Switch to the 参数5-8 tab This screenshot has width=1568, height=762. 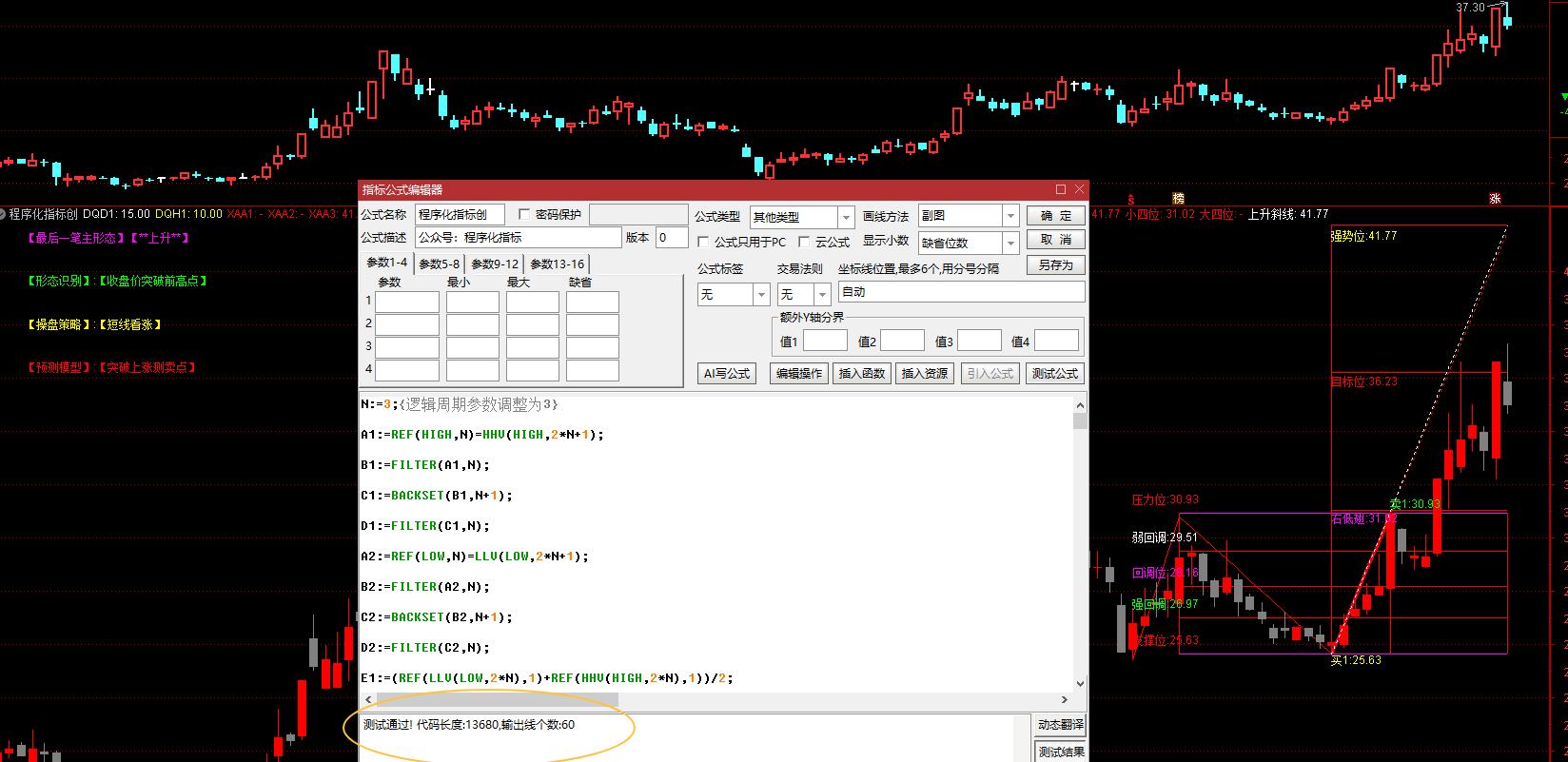439,264
